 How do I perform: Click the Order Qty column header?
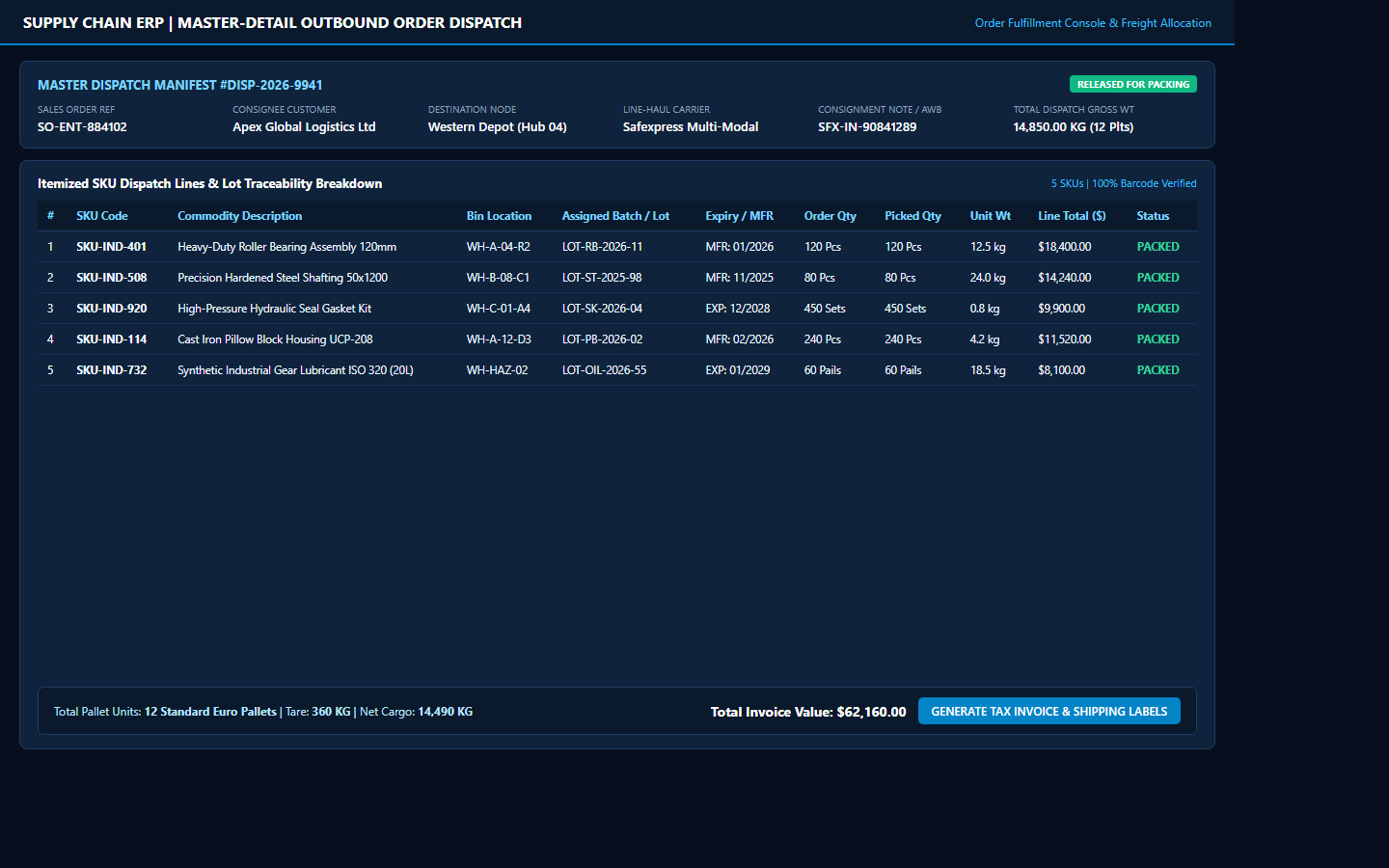[830, 216]
